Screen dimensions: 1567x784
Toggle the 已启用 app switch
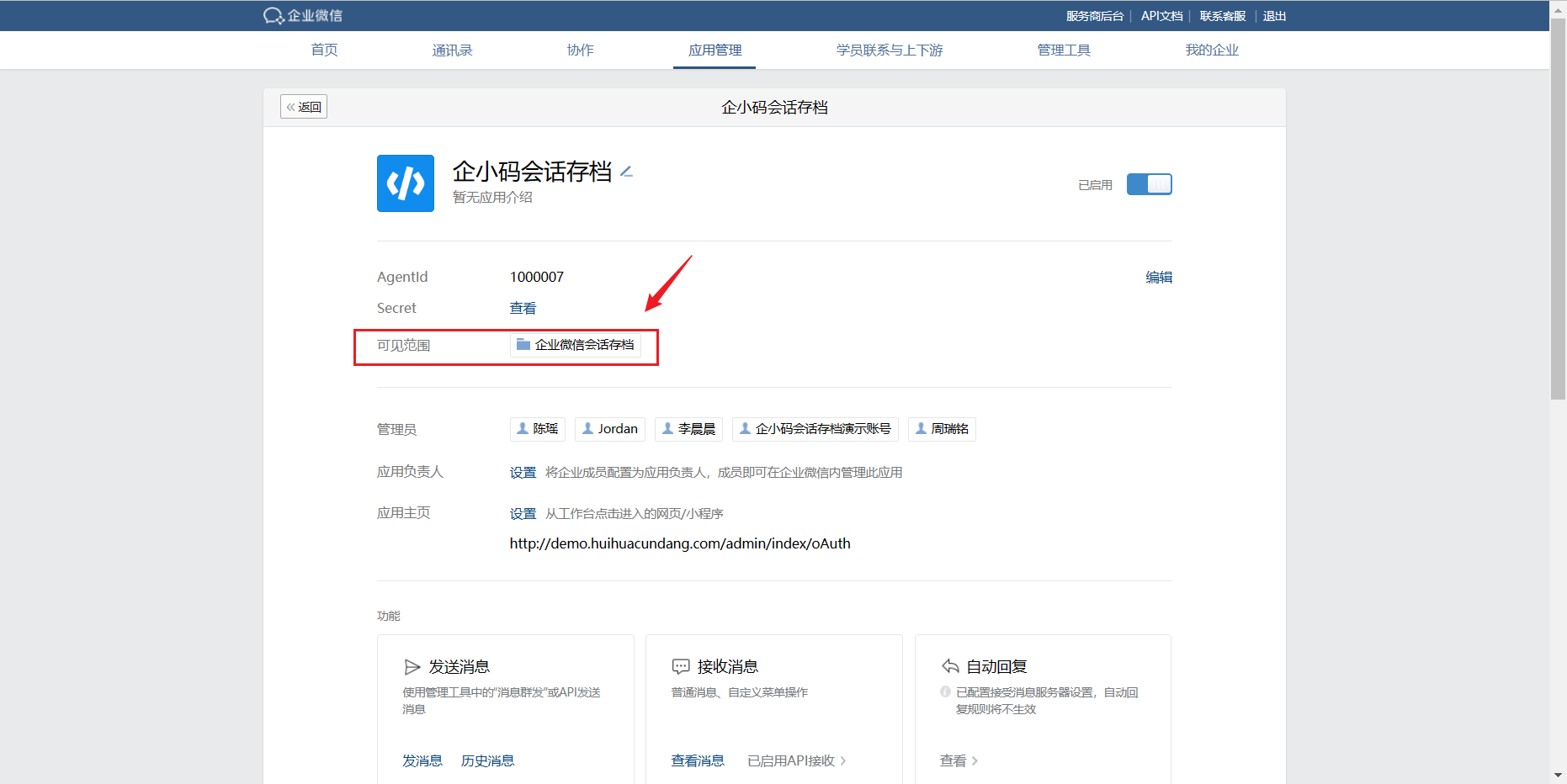(x=1150, y=184)
